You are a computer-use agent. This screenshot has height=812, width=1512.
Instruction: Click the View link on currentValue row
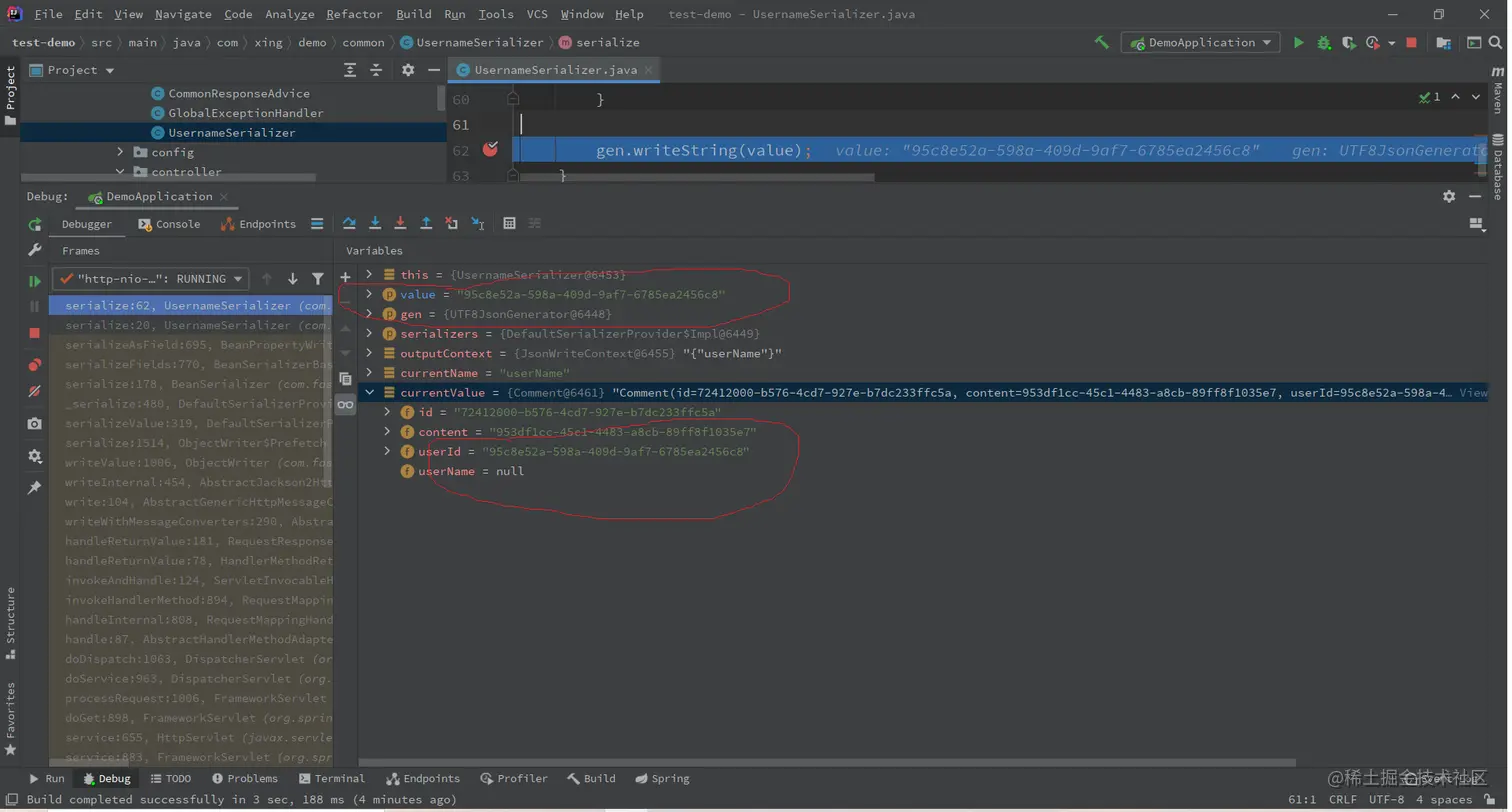click(x=1474, y=393)
